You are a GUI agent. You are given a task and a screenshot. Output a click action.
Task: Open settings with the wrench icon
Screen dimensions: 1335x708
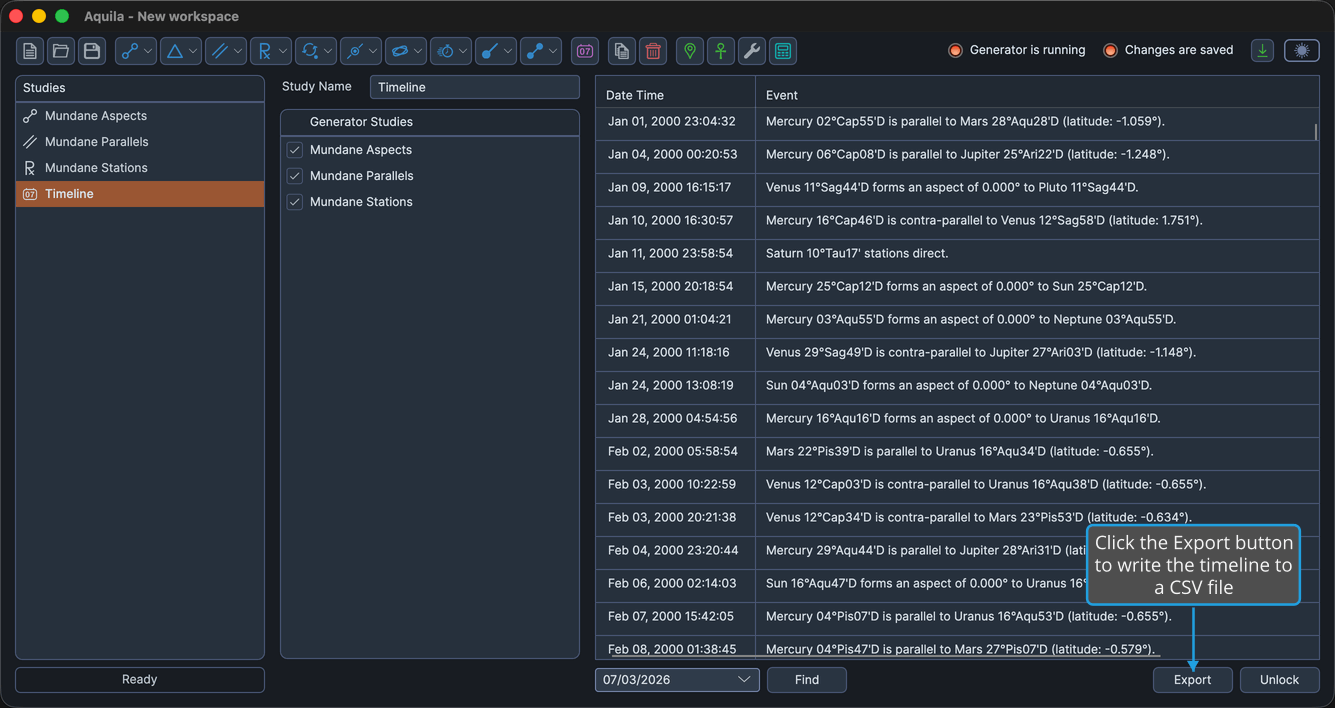coord(752,51)
